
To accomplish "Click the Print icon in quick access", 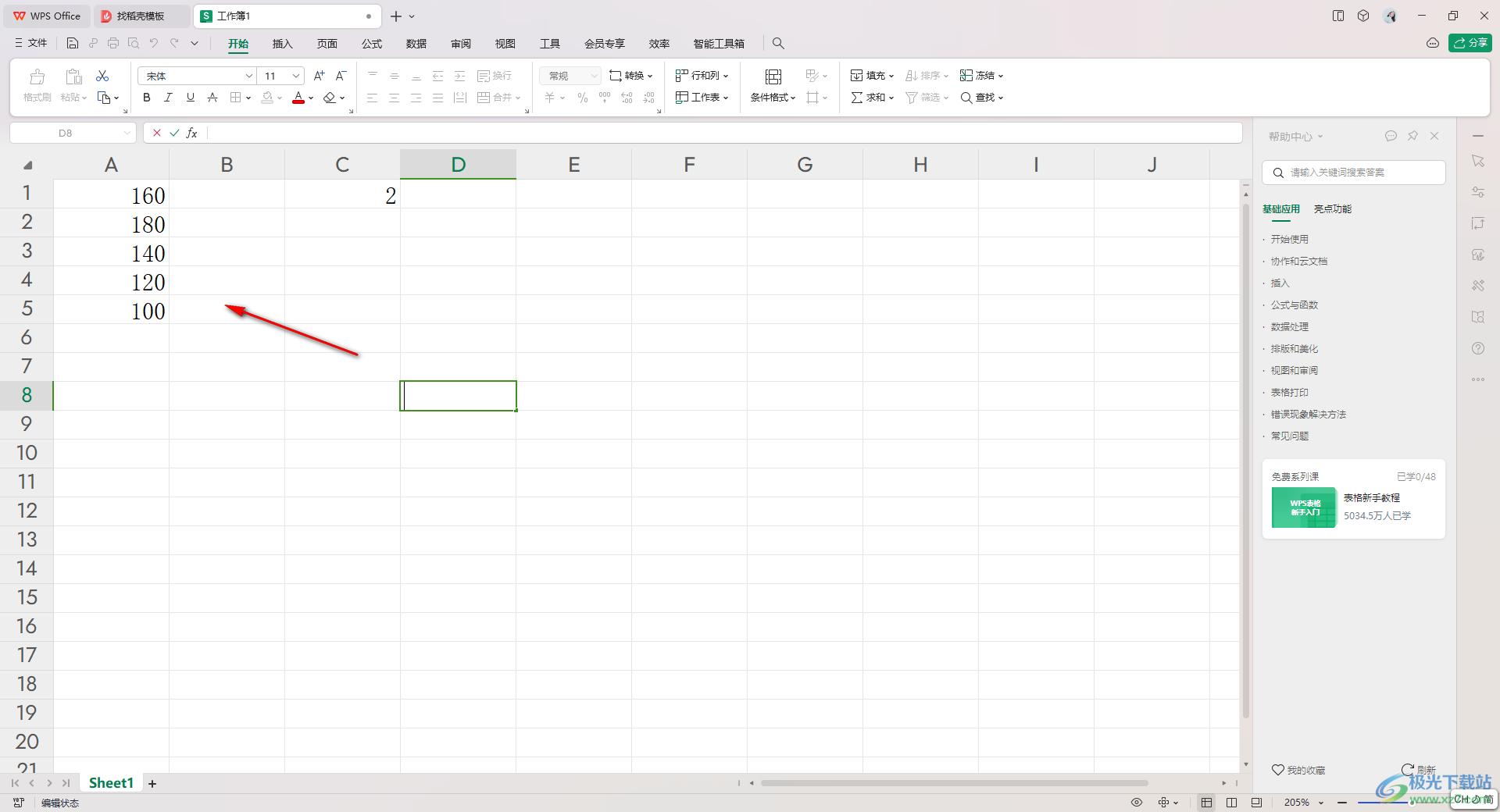I will click(113, 43).
